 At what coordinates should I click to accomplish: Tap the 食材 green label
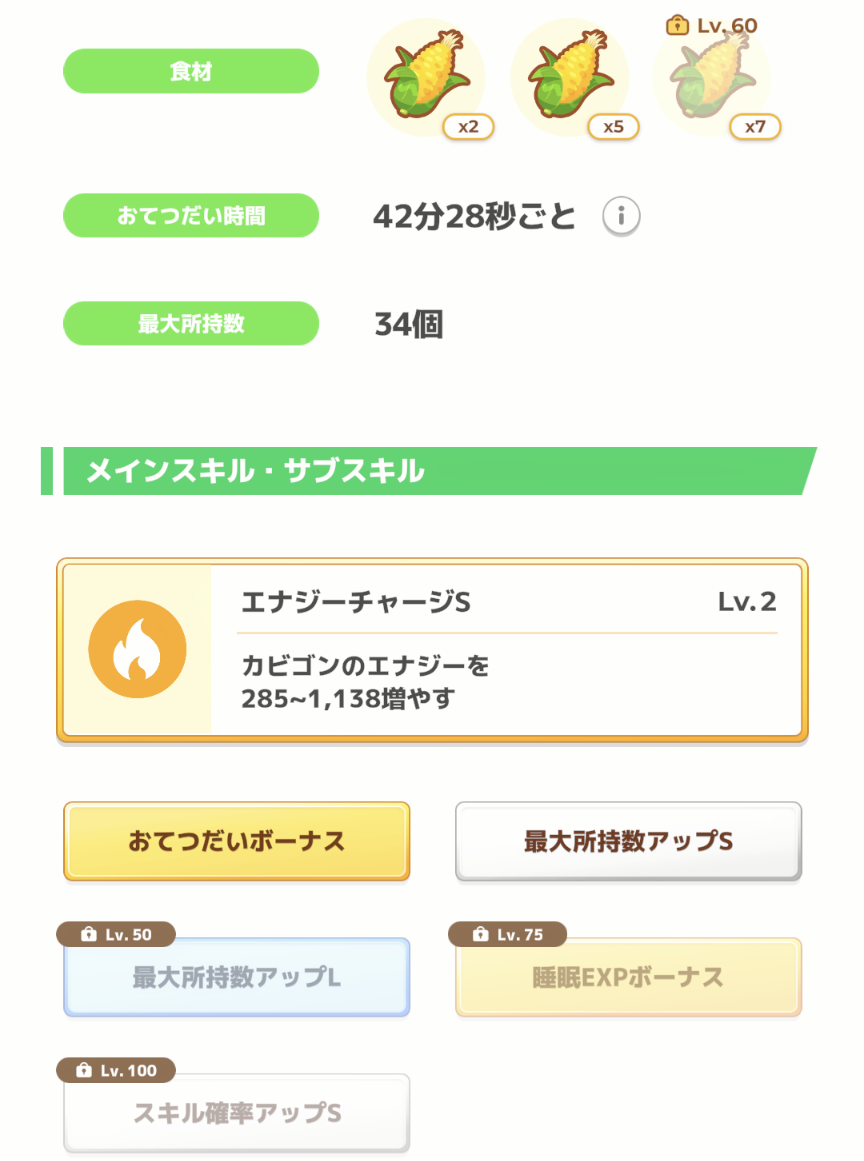(191, 71)
